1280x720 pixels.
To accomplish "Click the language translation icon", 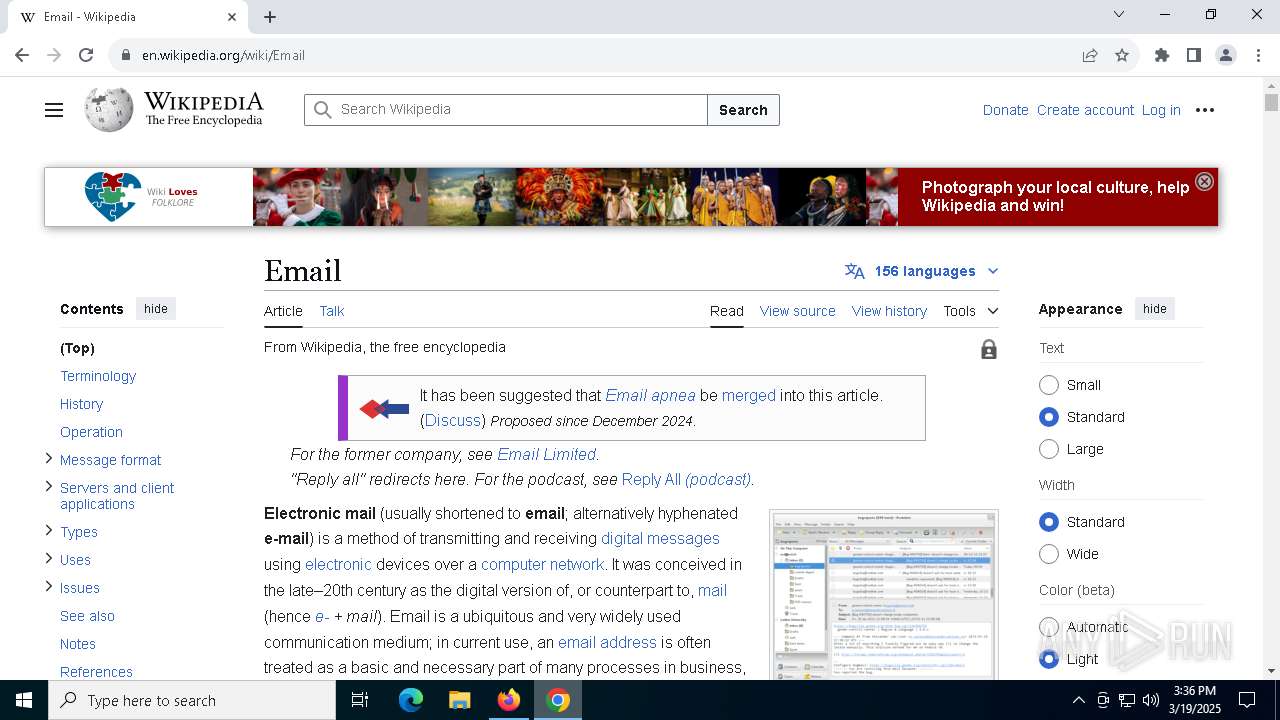I will [x=855, y=271].
